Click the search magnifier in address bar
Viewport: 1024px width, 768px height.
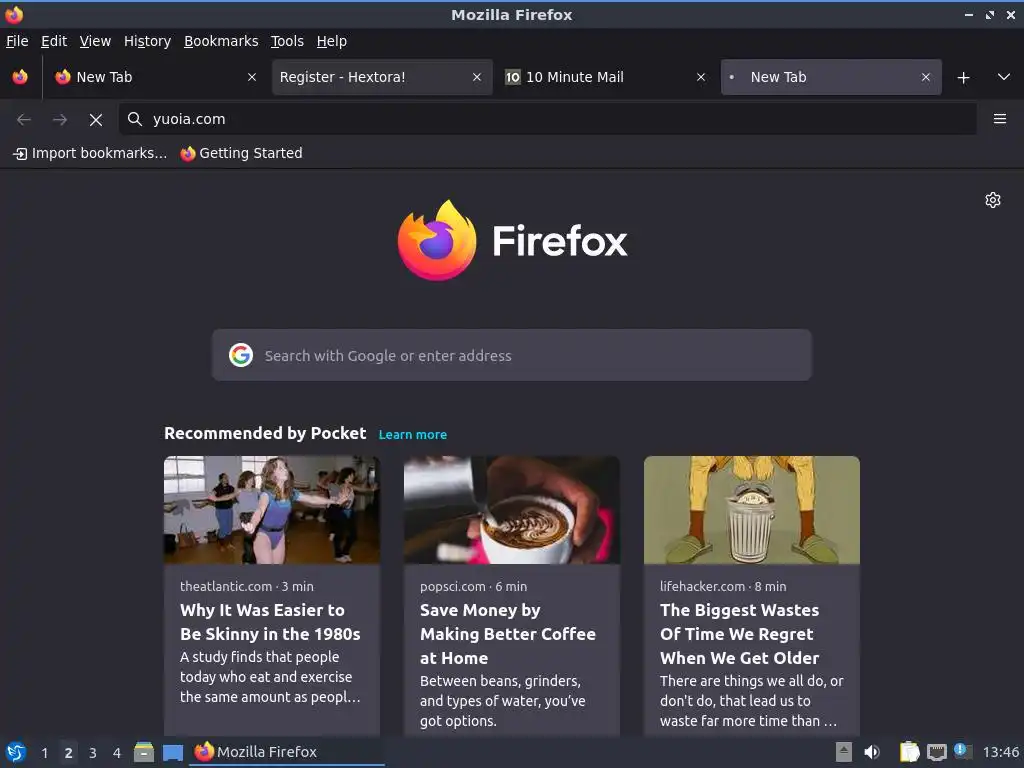click(135, 119)
